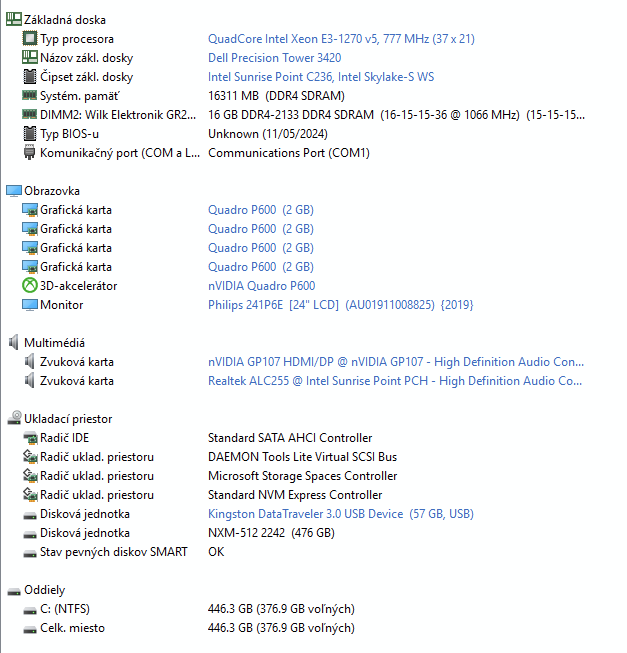The image size is (627, 653).
Task: Open the Dell Precision Tower 3420 link
Action: click(274, 57)
